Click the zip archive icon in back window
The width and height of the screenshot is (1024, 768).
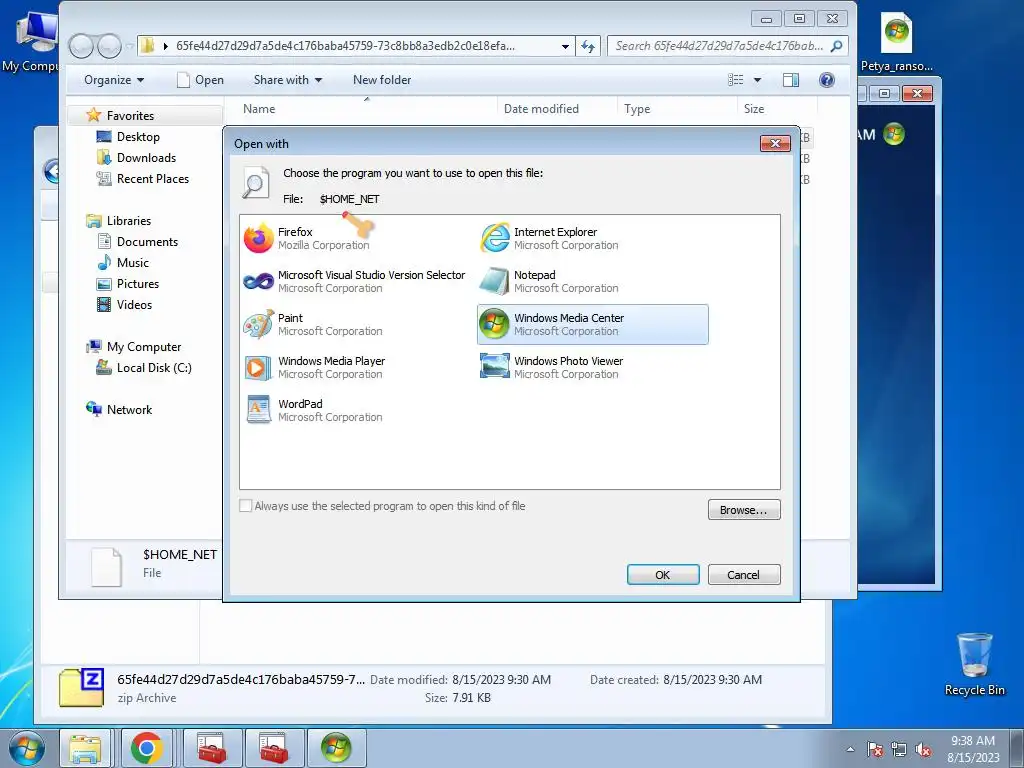click(82, 688)
